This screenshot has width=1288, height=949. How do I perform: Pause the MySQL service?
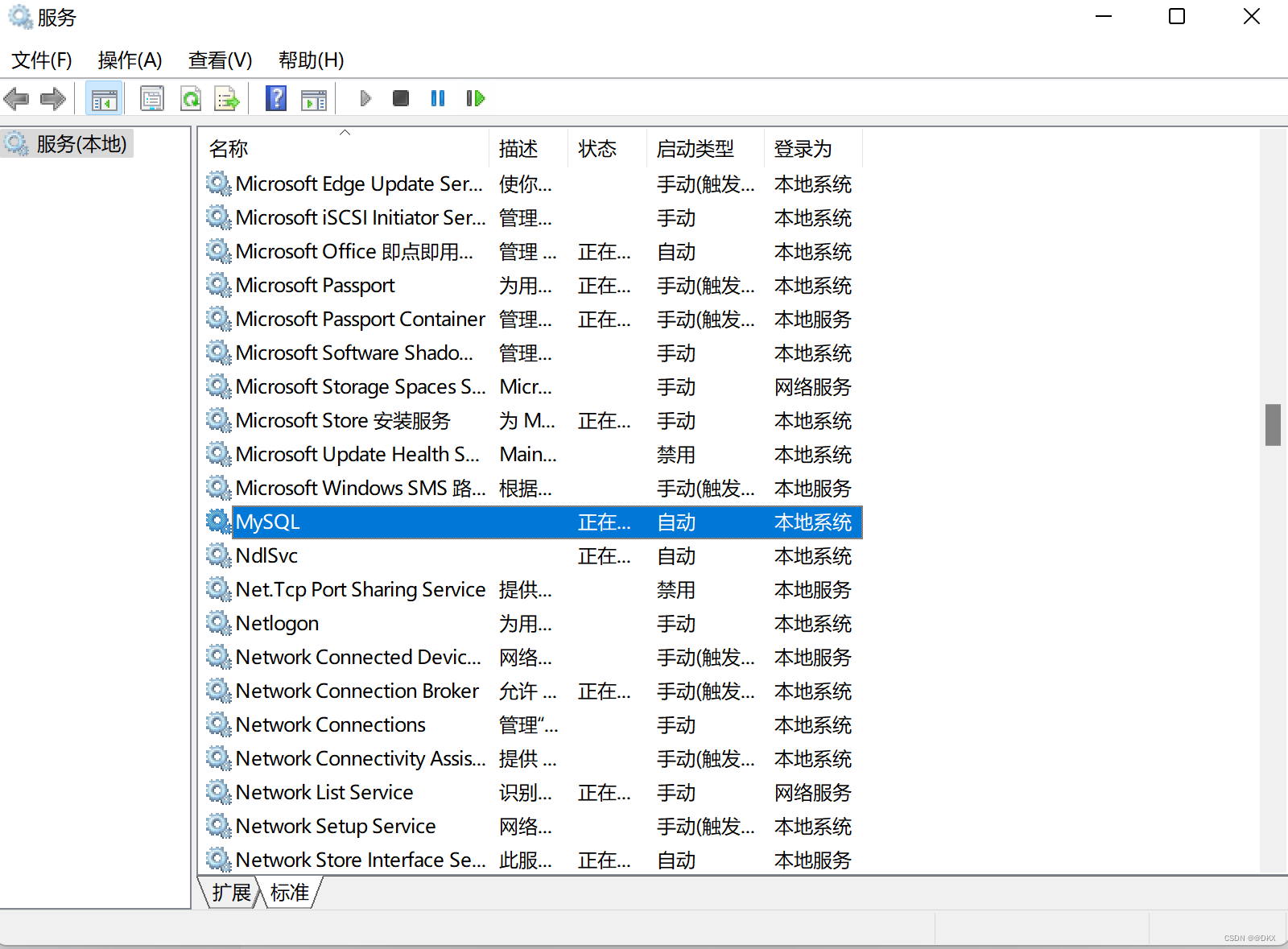[x=438, y=97]
